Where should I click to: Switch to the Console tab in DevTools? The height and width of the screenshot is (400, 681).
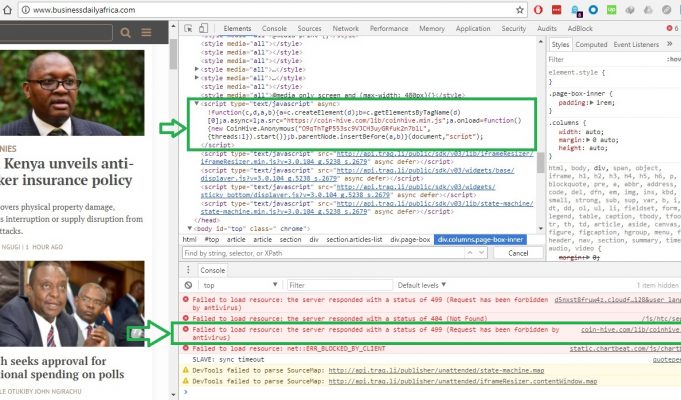tap(274, 28)
